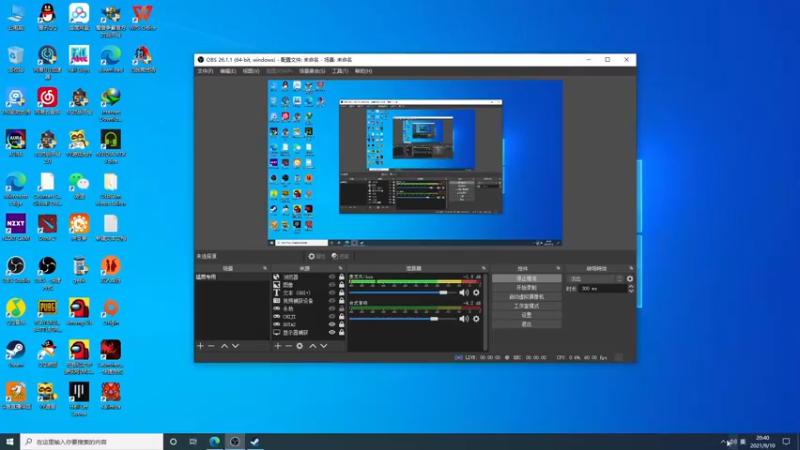Click the 300 ms duration input field
The image size is (800, 450).
click(x=604, y=289)
